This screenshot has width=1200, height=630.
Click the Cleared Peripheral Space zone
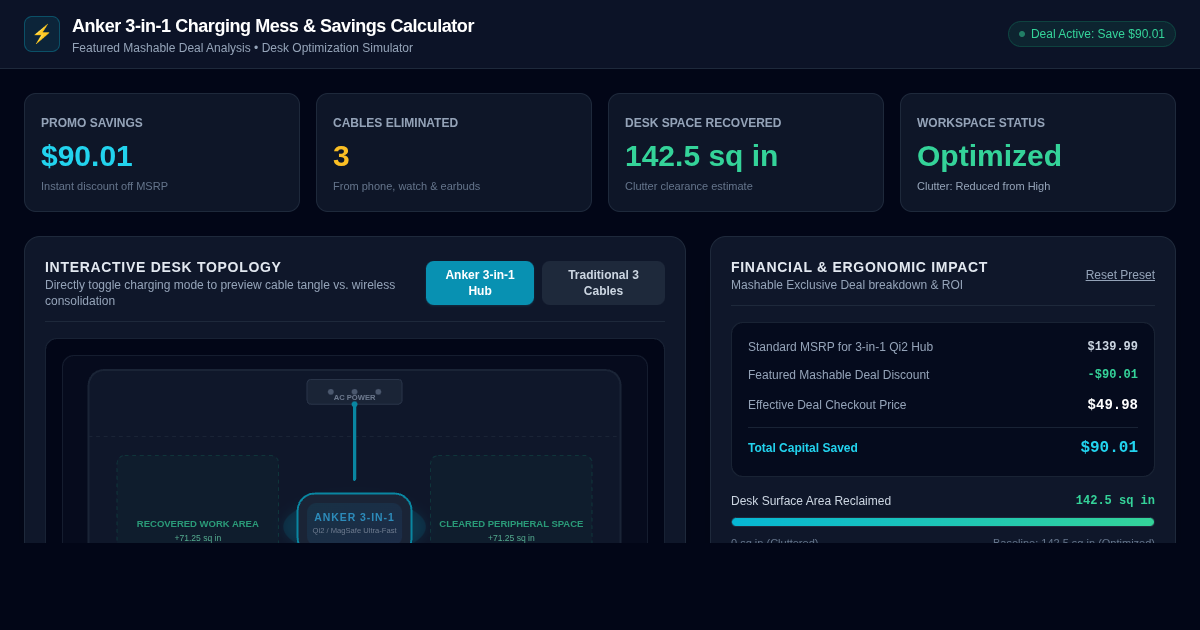click(511, 500)
